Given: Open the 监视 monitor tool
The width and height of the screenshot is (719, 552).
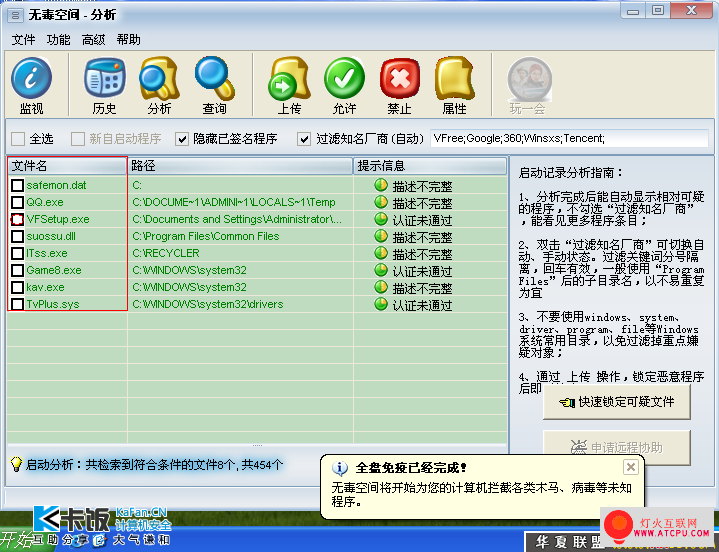Looking at the screenshot, I should coord(31,85).
